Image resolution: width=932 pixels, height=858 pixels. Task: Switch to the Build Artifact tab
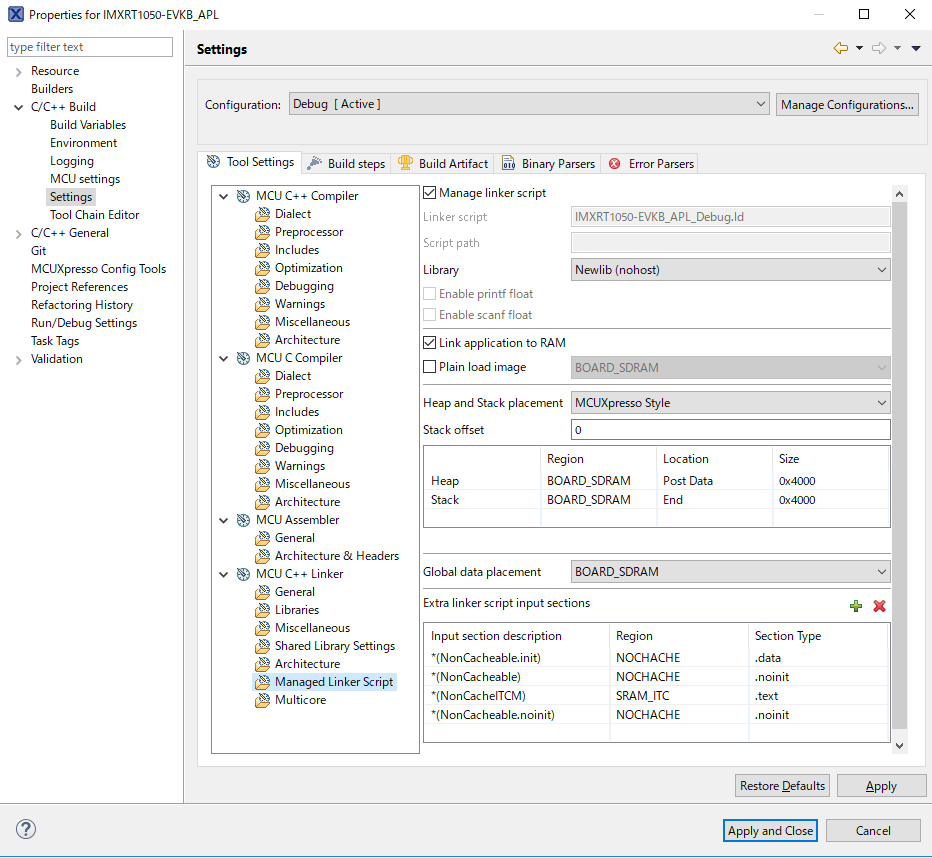pos(443,163)
